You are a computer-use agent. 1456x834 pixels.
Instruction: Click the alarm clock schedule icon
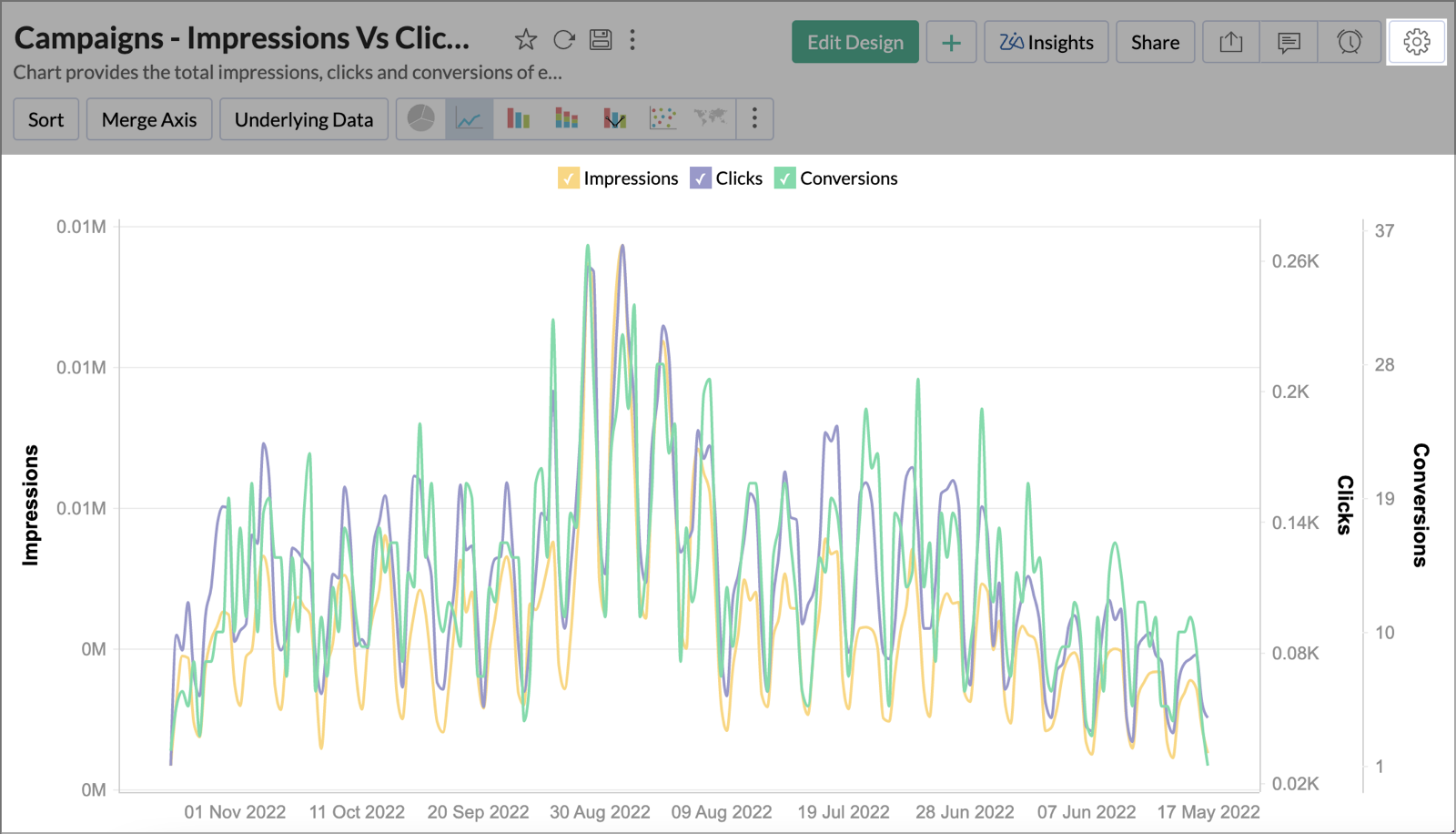(x=1349, y=42)
